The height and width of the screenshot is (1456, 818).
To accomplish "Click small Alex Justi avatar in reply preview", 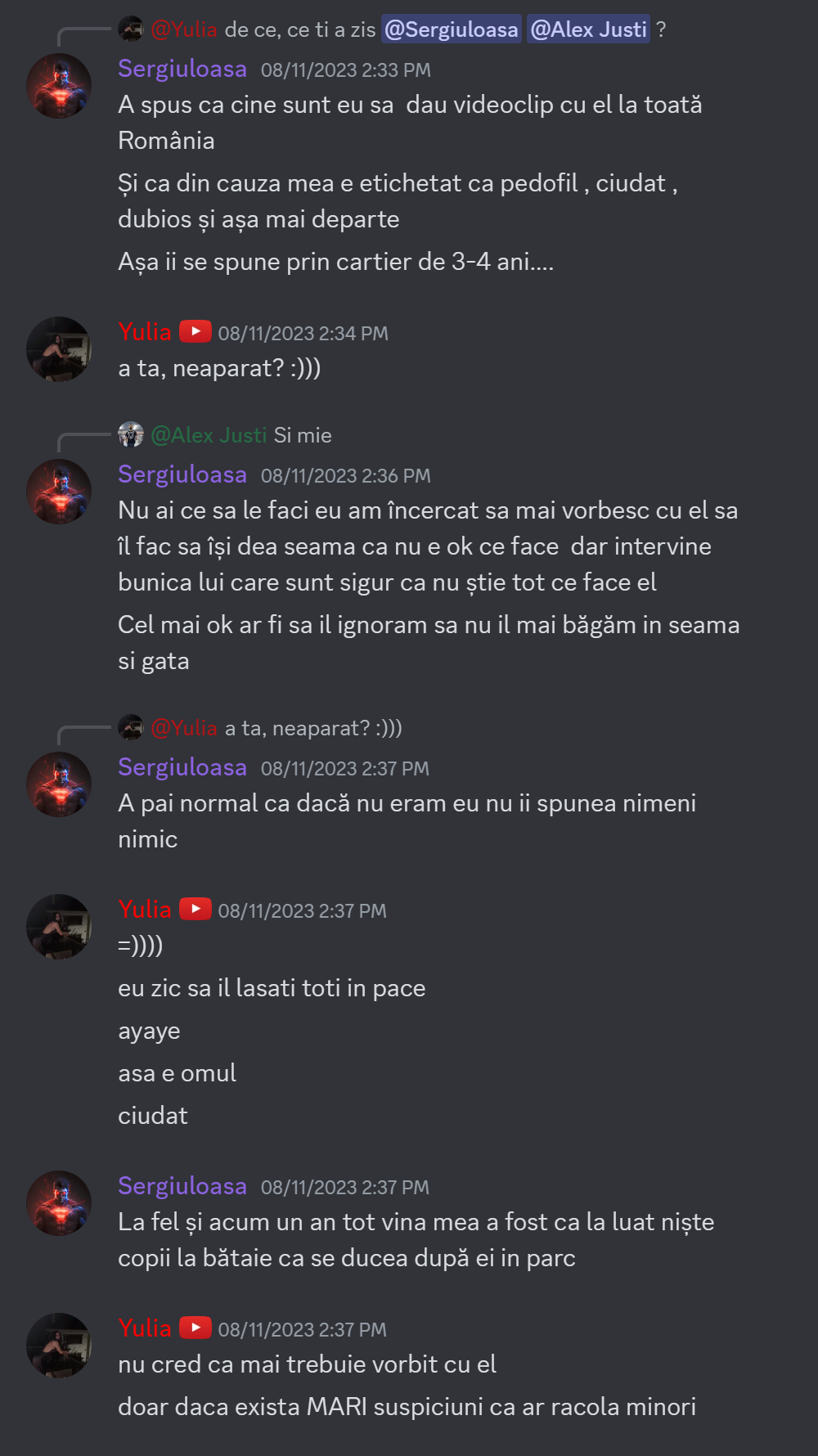I will (x=131, y=434).
